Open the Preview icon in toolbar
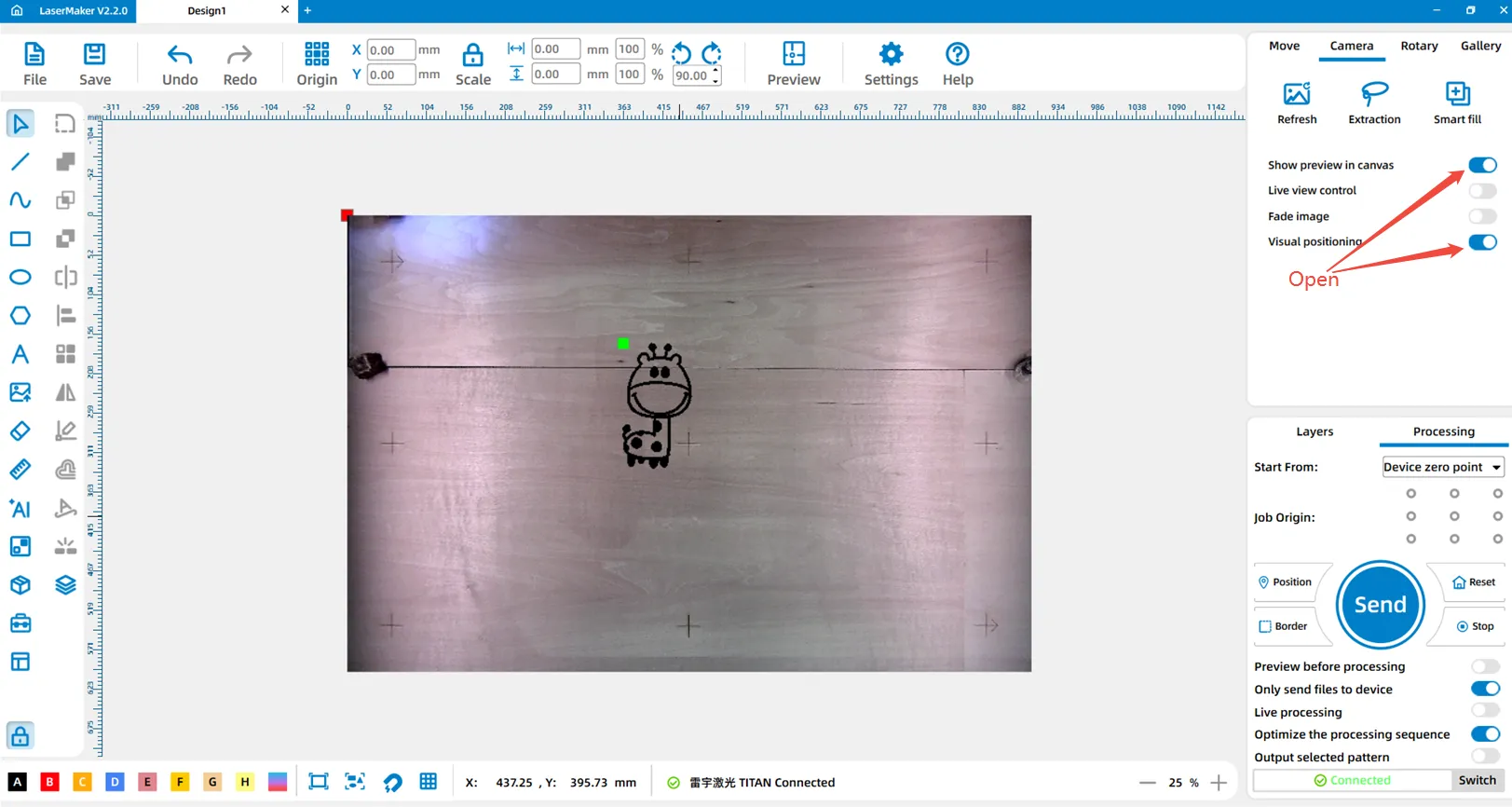This screenshot has width=1512, height=807. tap(793, 54)
